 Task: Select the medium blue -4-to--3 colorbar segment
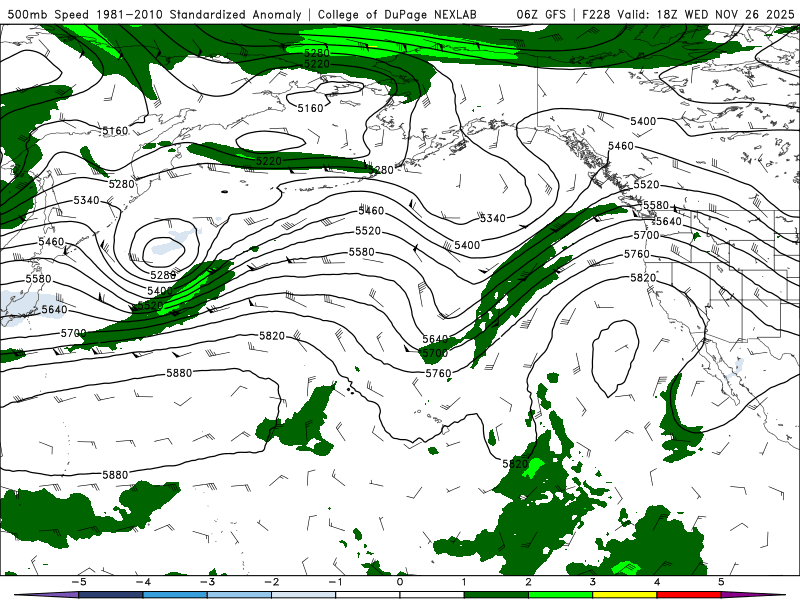175,595
